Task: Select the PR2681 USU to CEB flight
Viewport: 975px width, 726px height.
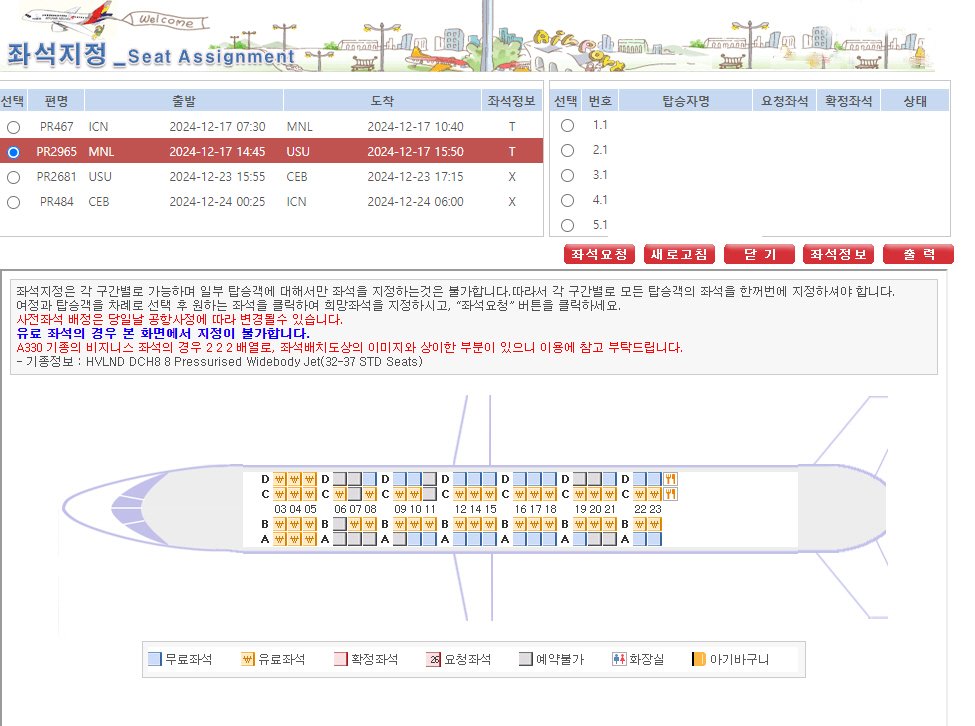Action: 13,177
